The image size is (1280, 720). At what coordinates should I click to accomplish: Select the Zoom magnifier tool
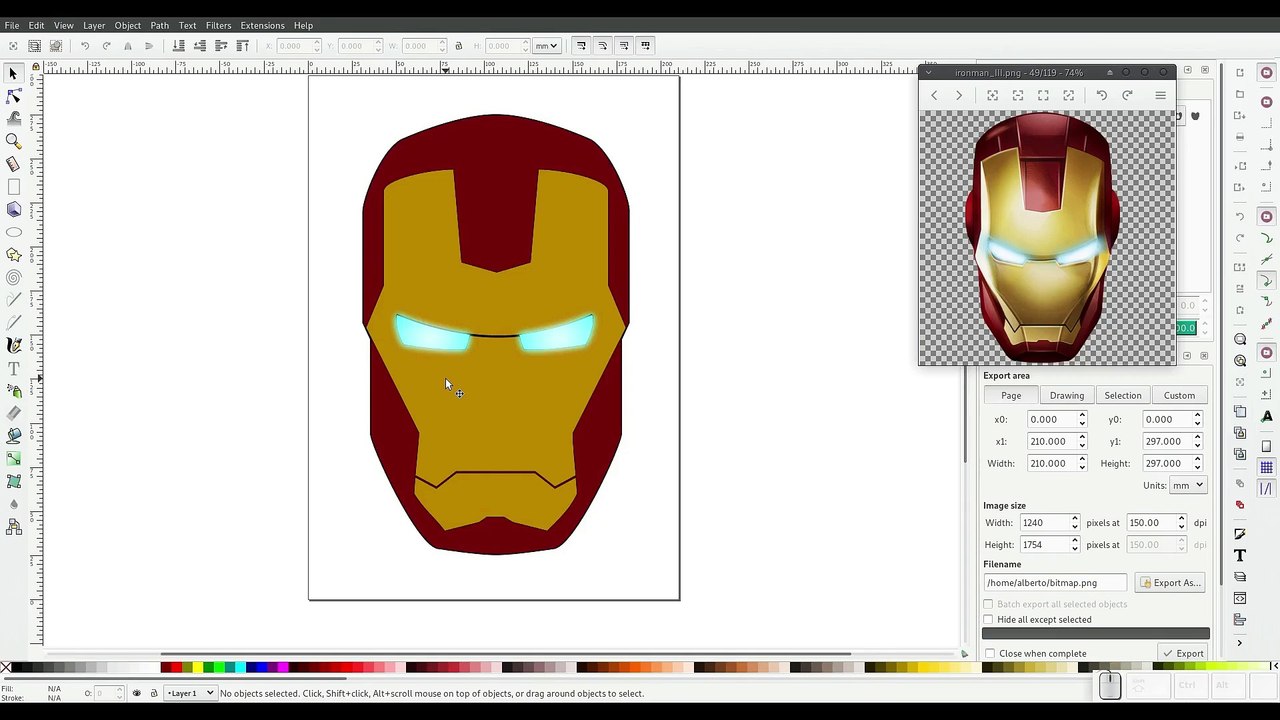(x=13, y=141)
